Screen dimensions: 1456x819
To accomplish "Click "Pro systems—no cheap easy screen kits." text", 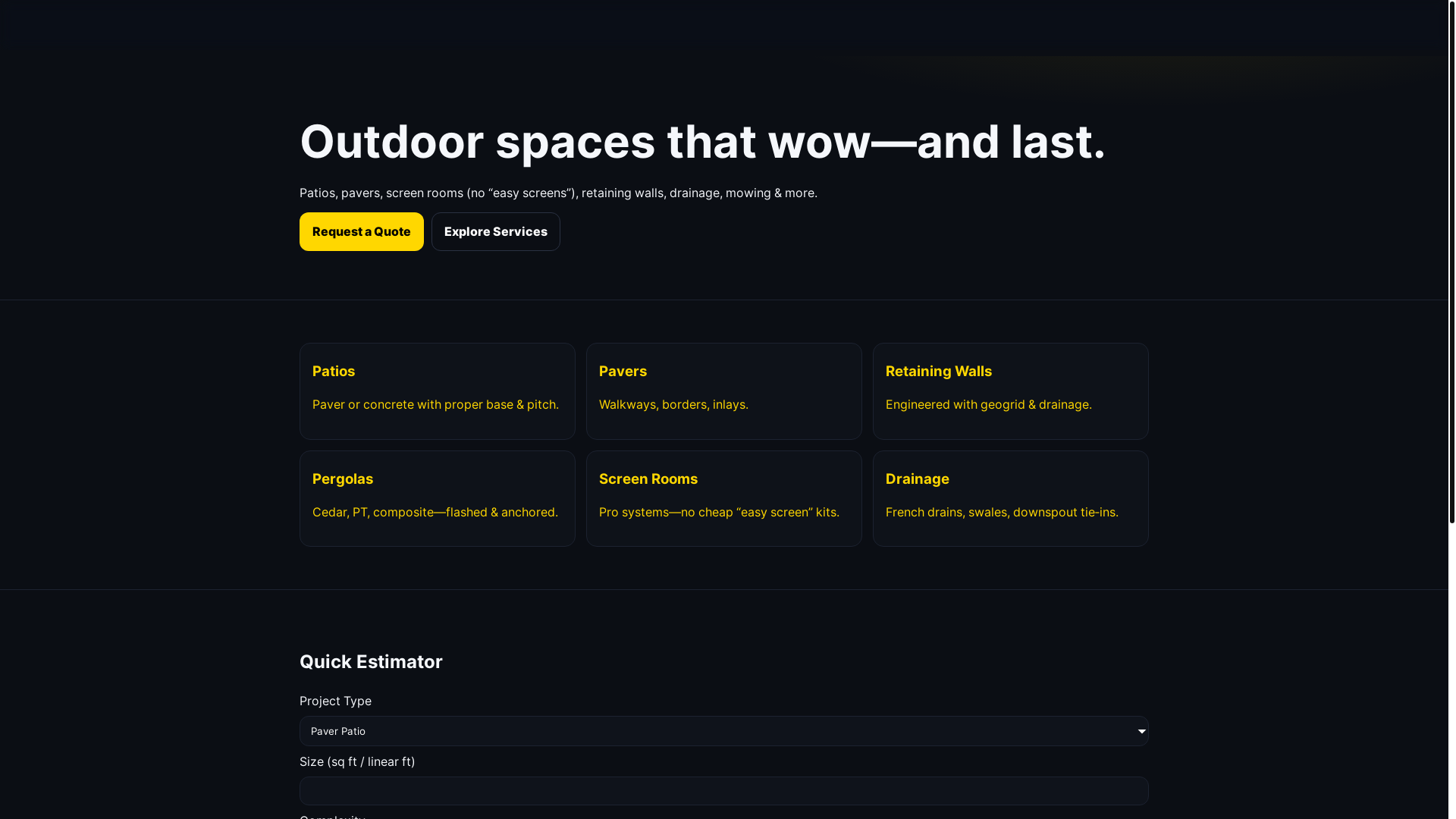I will pyautogui.click(x=719, y=513).
